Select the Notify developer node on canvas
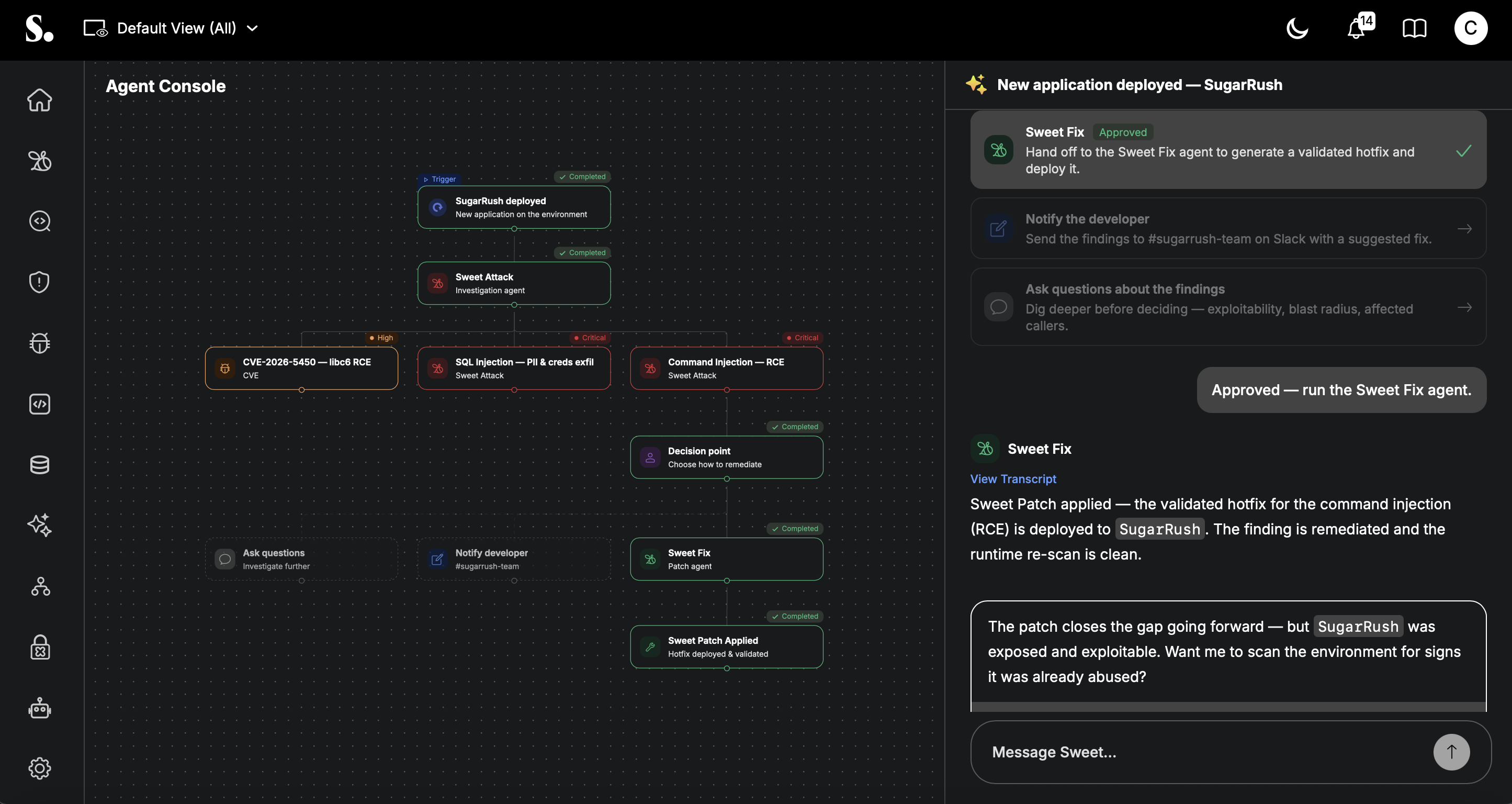1512x804 pixels. tap(514, 559)
